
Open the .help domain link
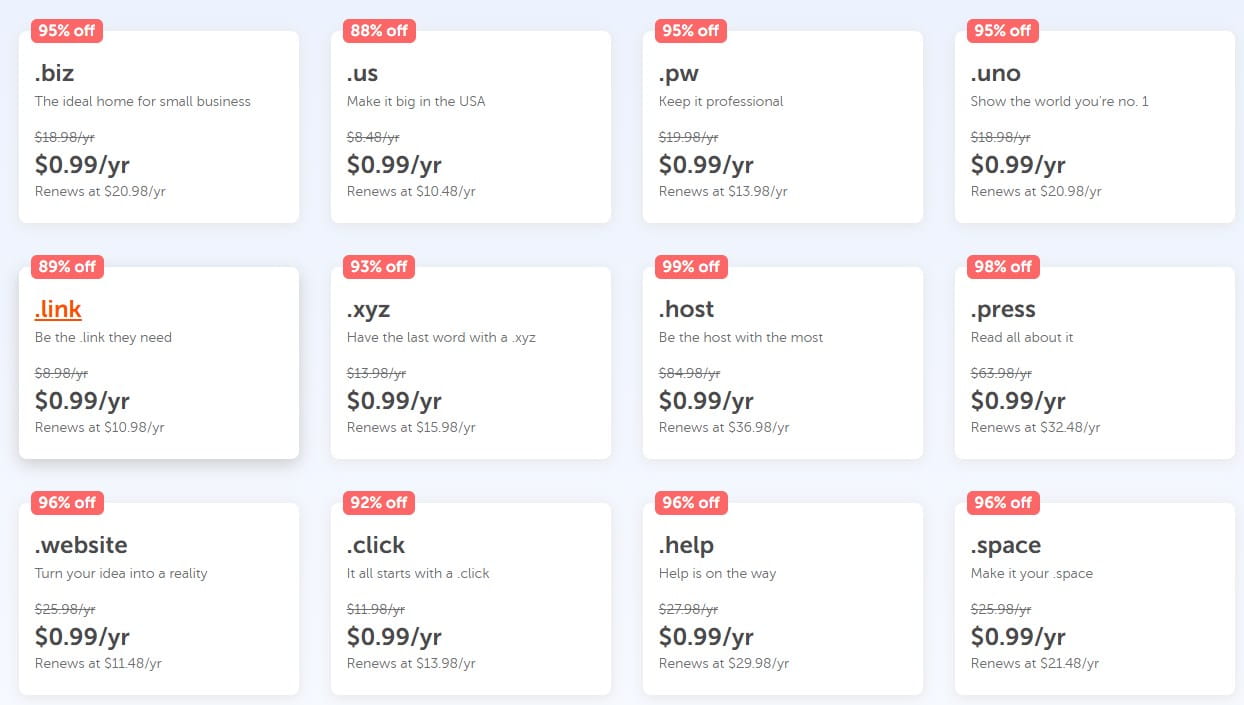(686, 545)
